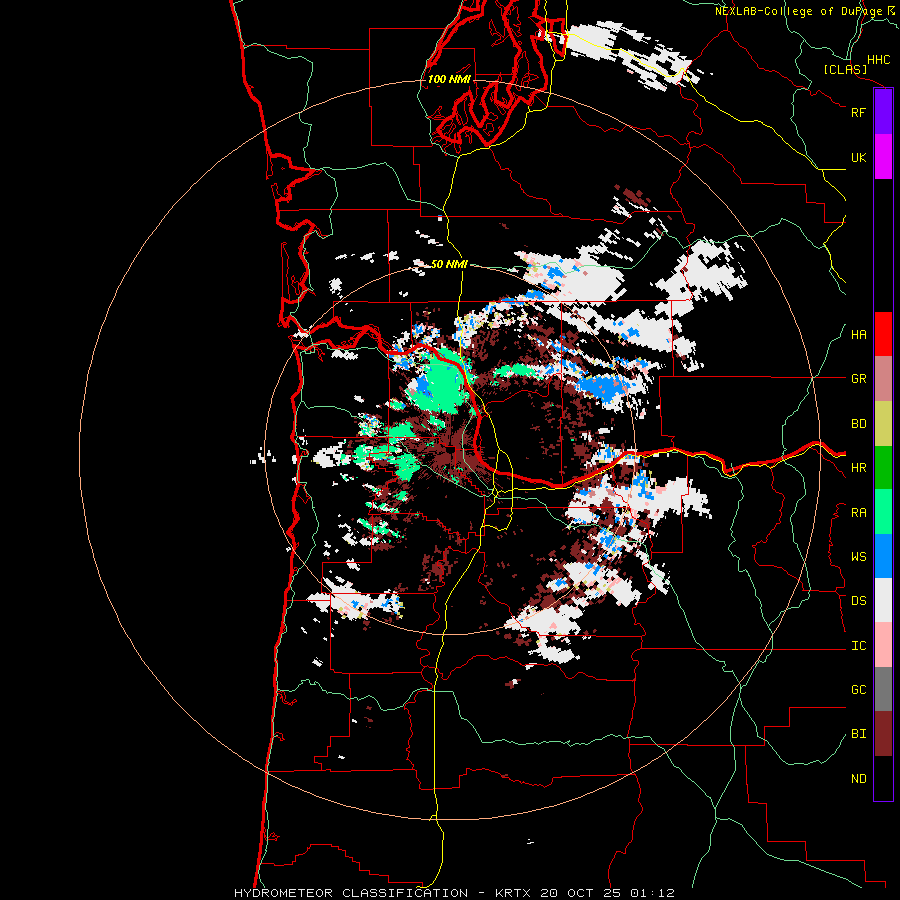Click the WS blue legend swatch
This screenshot has width=900, height=900.
point(883,556)
